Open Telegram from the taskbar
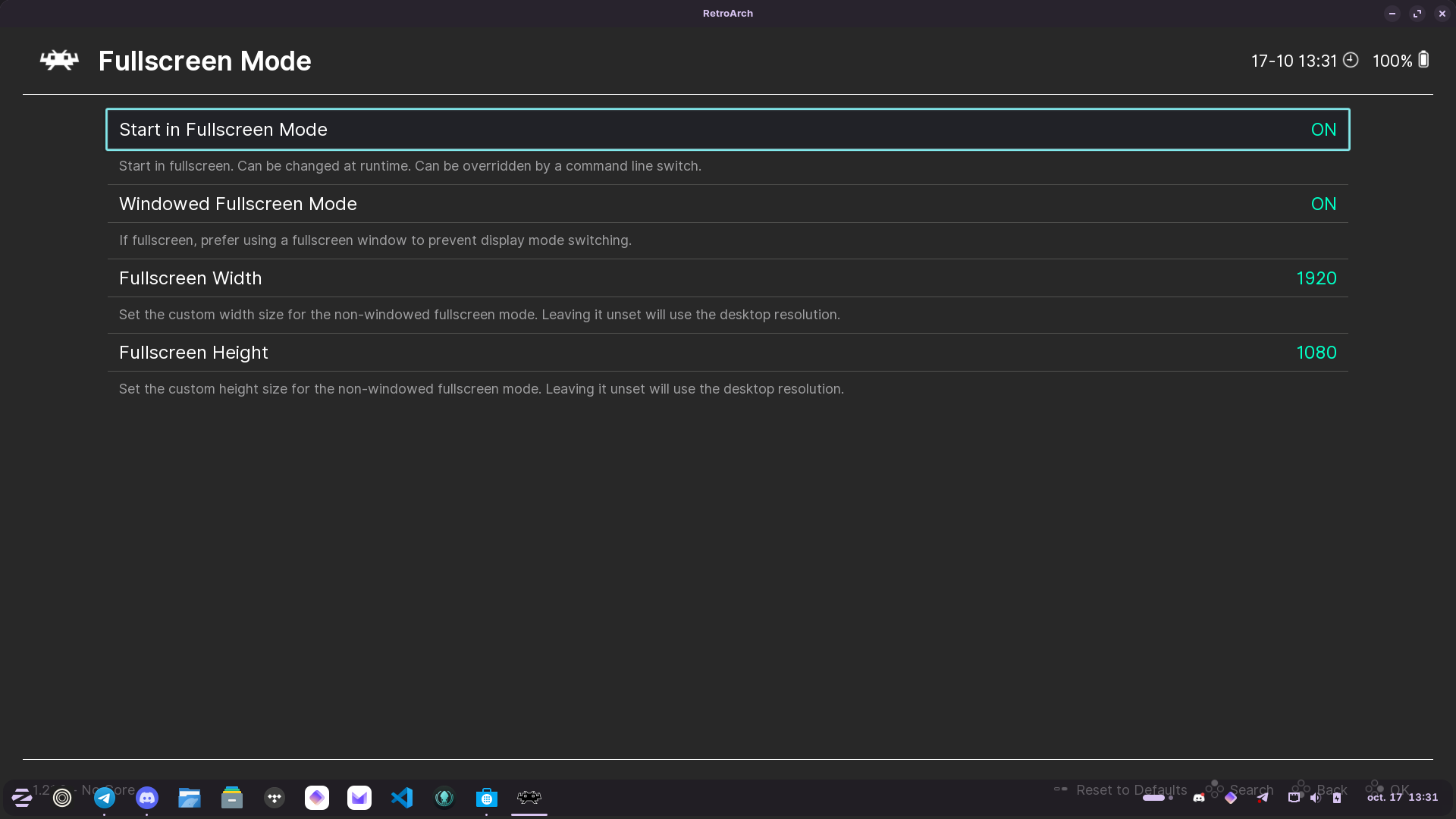1456x819 pixels. click(105, 797)
